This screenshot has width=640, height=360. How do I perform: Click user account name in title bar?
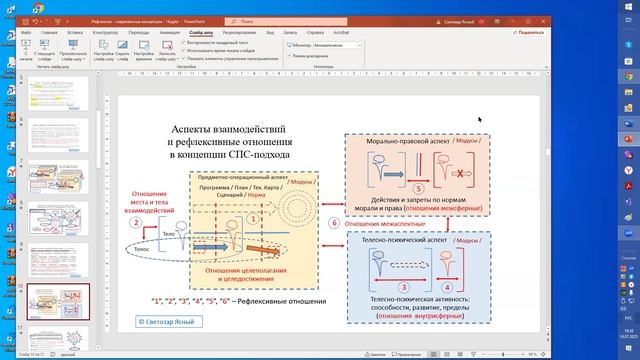click(459, 22)
